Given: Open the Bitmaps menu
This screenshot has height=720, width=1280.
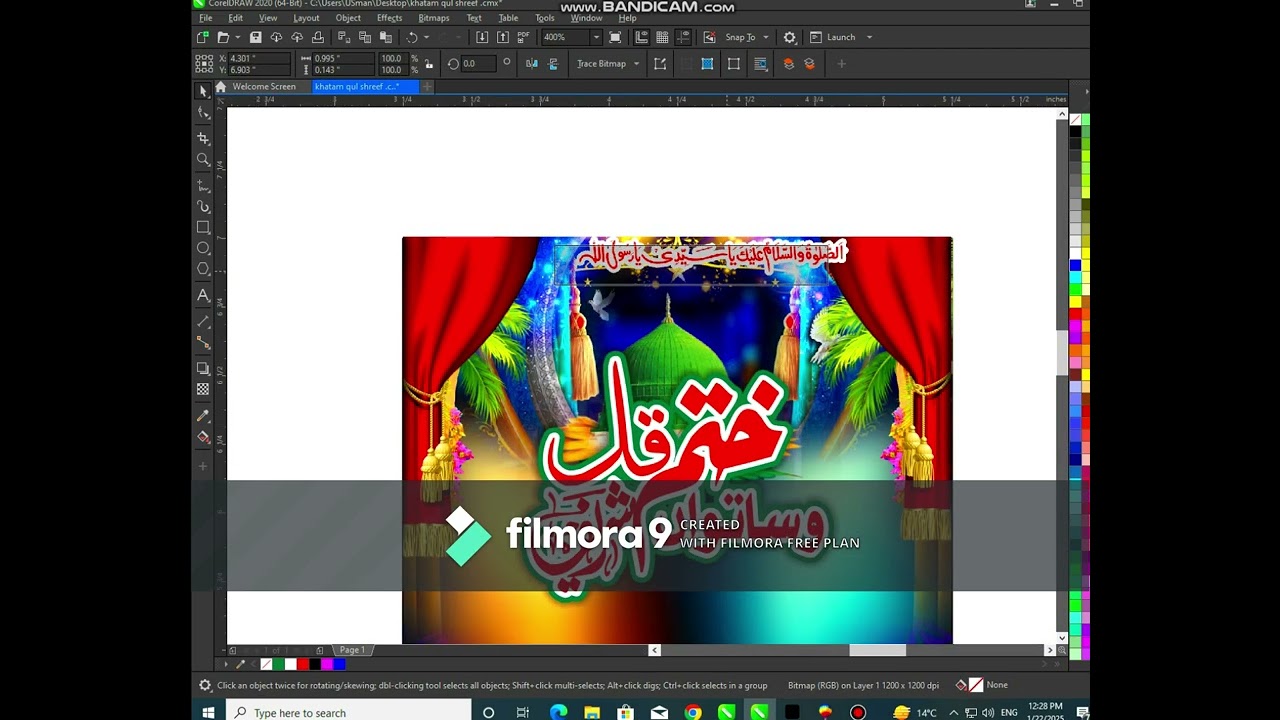Looking at the screenshot, I should click(x=434, y=18).
